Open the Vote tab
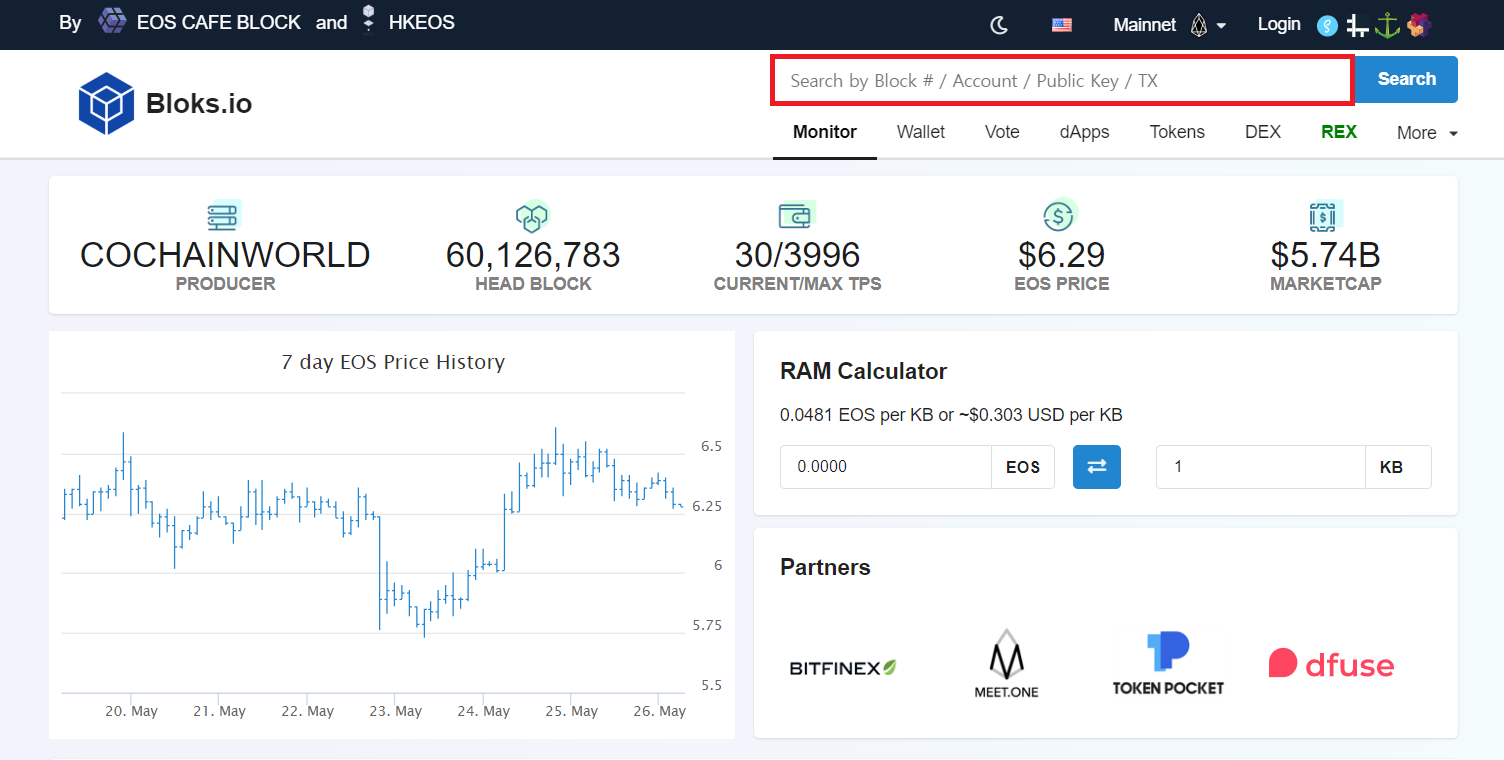 (x=1002, y=132)
